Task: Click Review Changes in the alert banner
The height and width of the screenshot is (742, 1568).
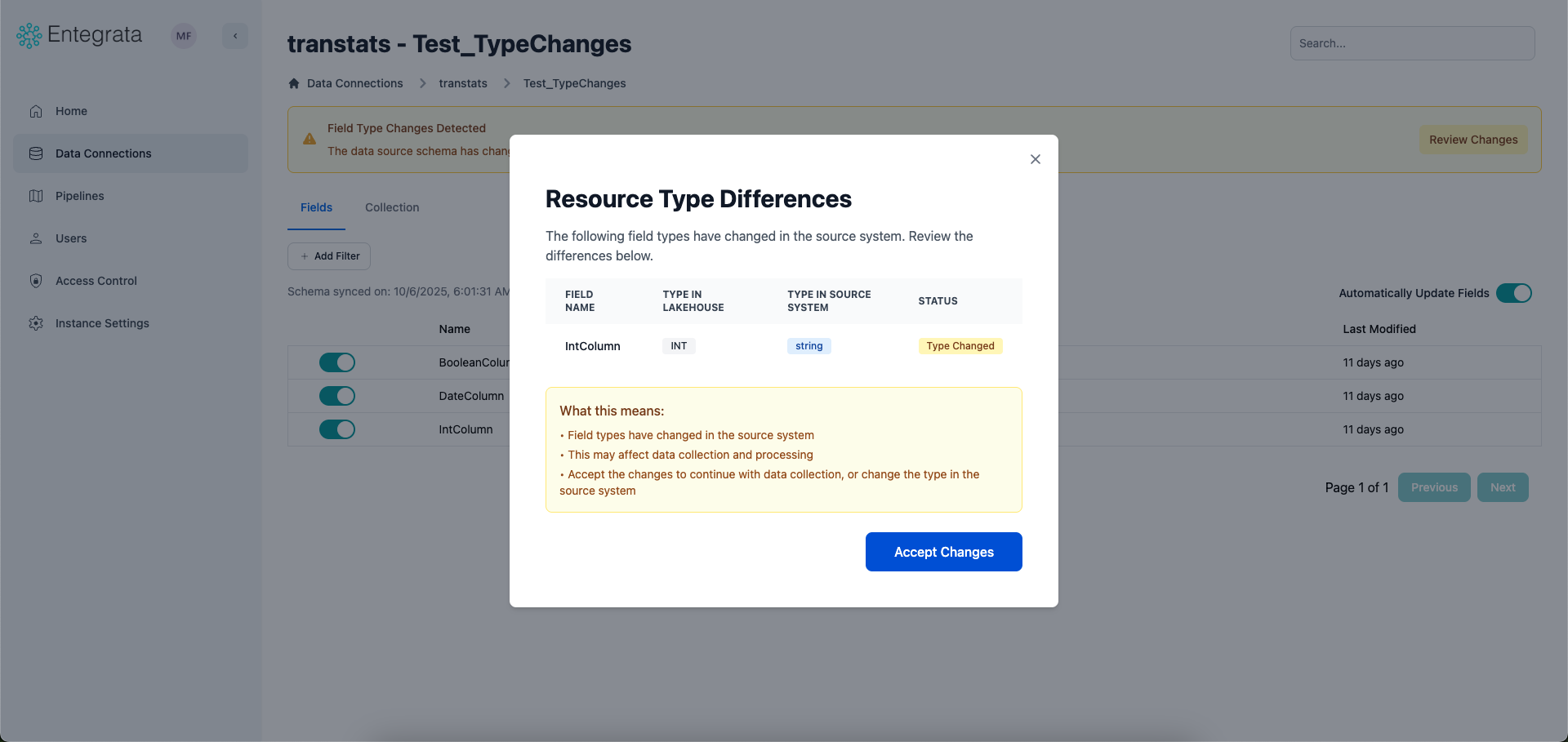Action: pos(1472,140)
